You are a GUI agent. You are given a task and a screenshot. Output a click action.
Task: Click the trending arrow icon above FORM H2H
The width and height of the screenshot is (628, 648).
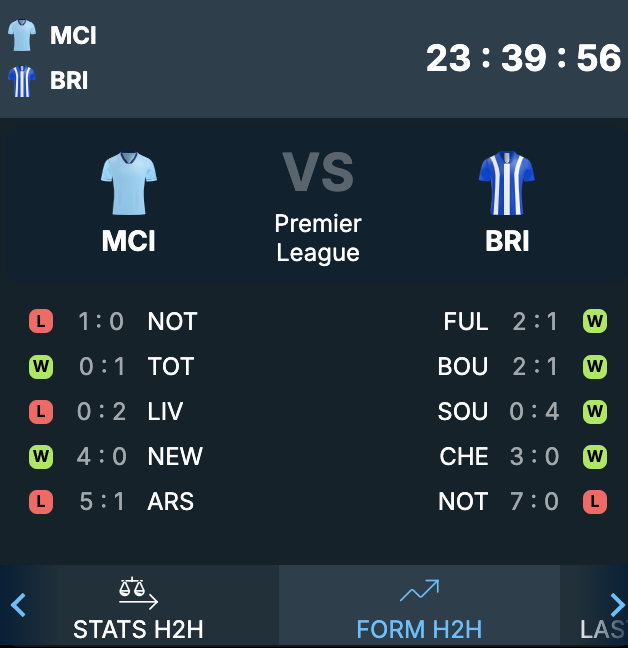(x=419, y=591)
